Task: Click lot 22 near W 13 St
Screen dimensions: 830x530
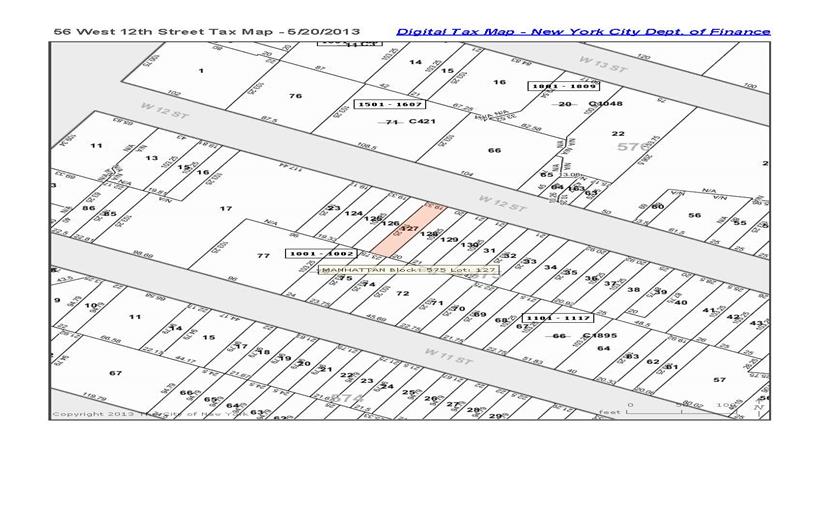Action: pyautogui.click(x=618, y=133)
